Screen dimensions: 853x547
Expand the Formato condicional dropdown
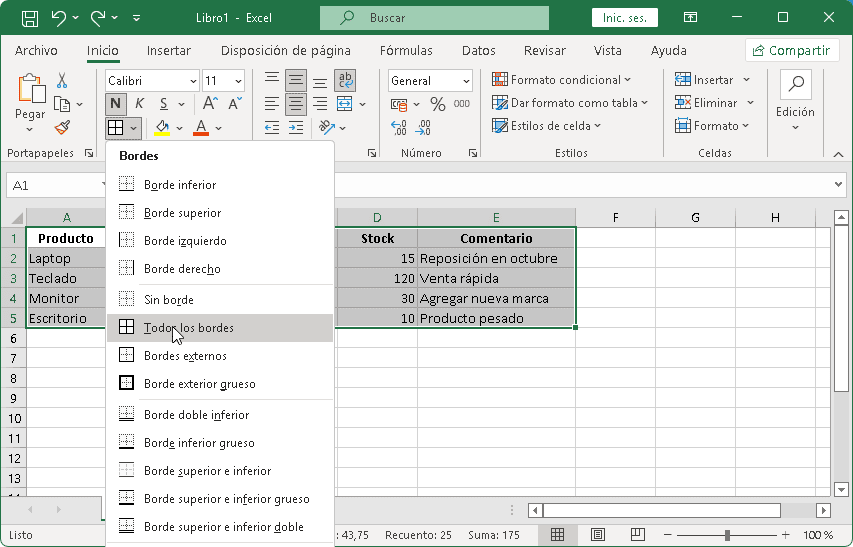pyautogui.click(x=562, y=80)
